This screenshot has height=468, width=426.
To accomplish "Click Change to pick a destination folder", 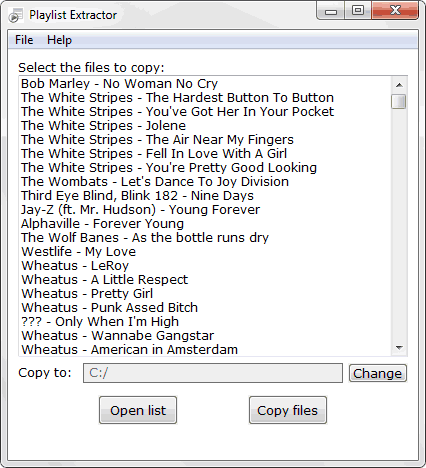I will (x=378, y=373).
